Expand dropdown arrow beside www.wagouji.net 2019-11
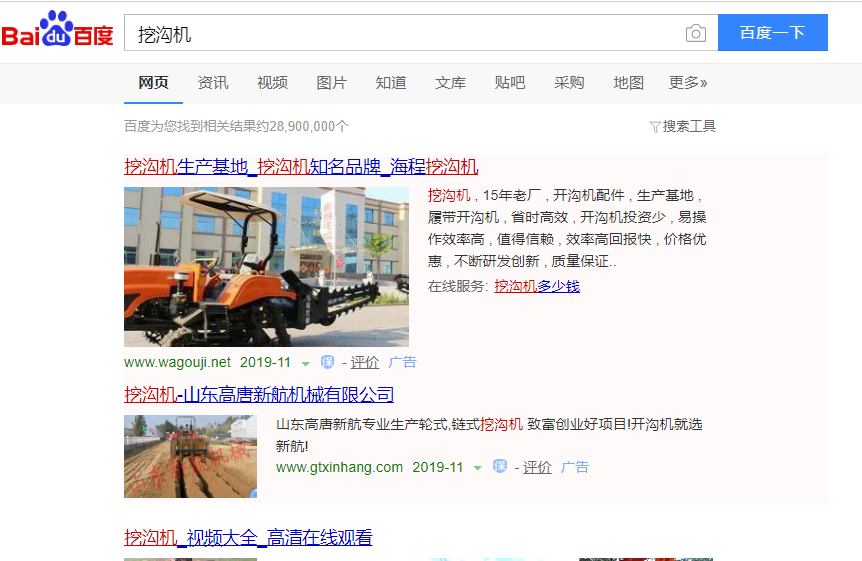Screen dimensions: 862x561 click(306, 364)
